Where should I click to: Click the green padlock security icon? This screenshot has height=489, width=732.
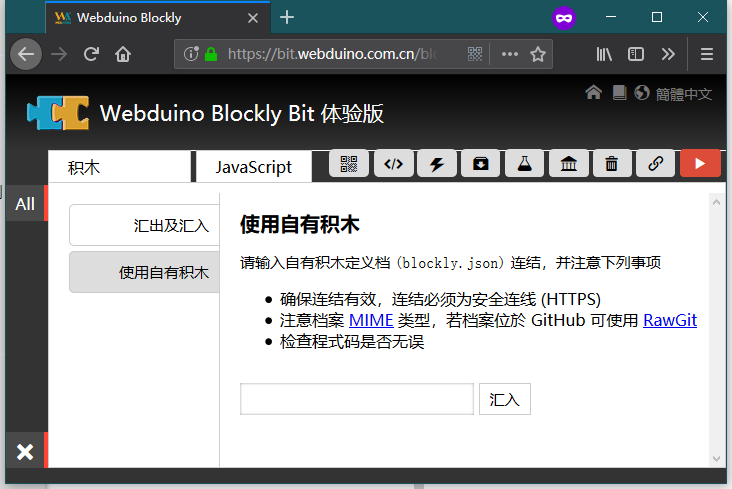click(x=211, y=54)
